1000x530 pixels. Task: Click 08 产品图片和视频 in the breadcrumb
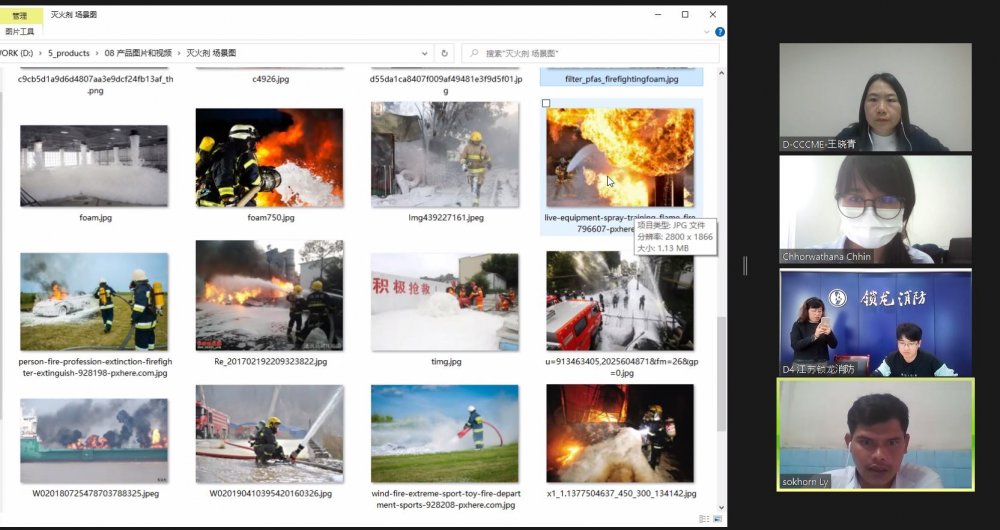click(138, 53)
